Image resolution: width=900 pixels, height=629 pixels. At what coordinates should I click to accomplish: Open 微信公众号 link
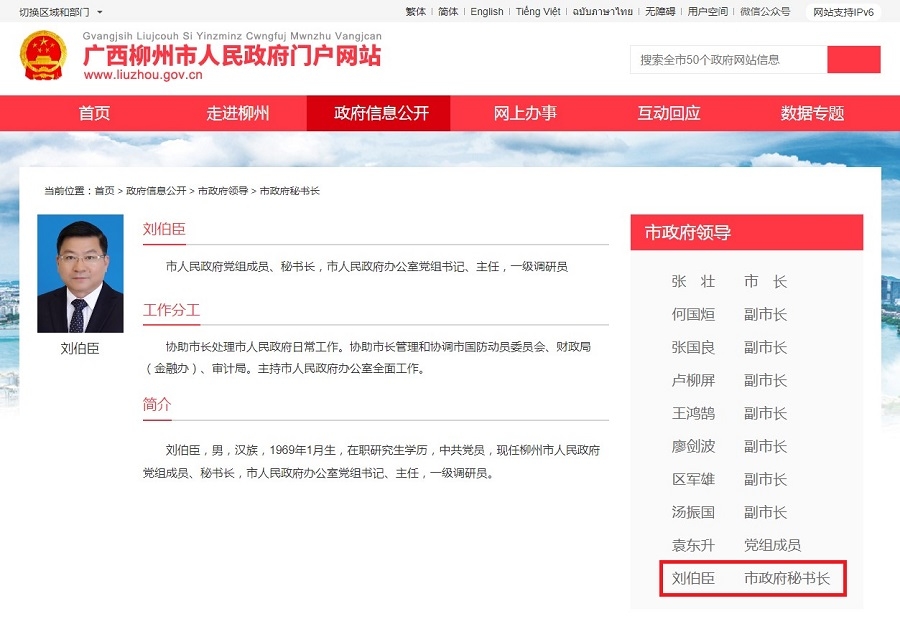click(x=765, y=12)
